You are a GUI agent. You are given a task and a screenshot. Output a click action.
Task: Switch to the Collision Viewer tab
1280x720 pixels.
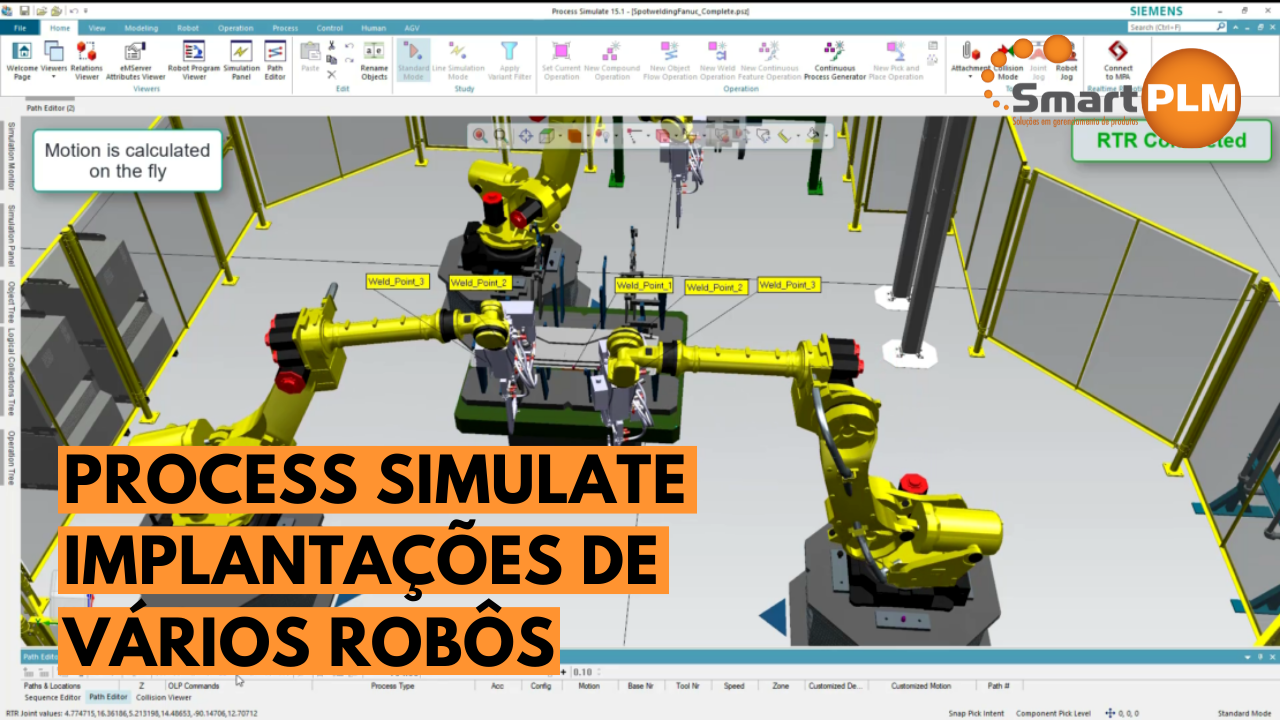tap(165, 697)
